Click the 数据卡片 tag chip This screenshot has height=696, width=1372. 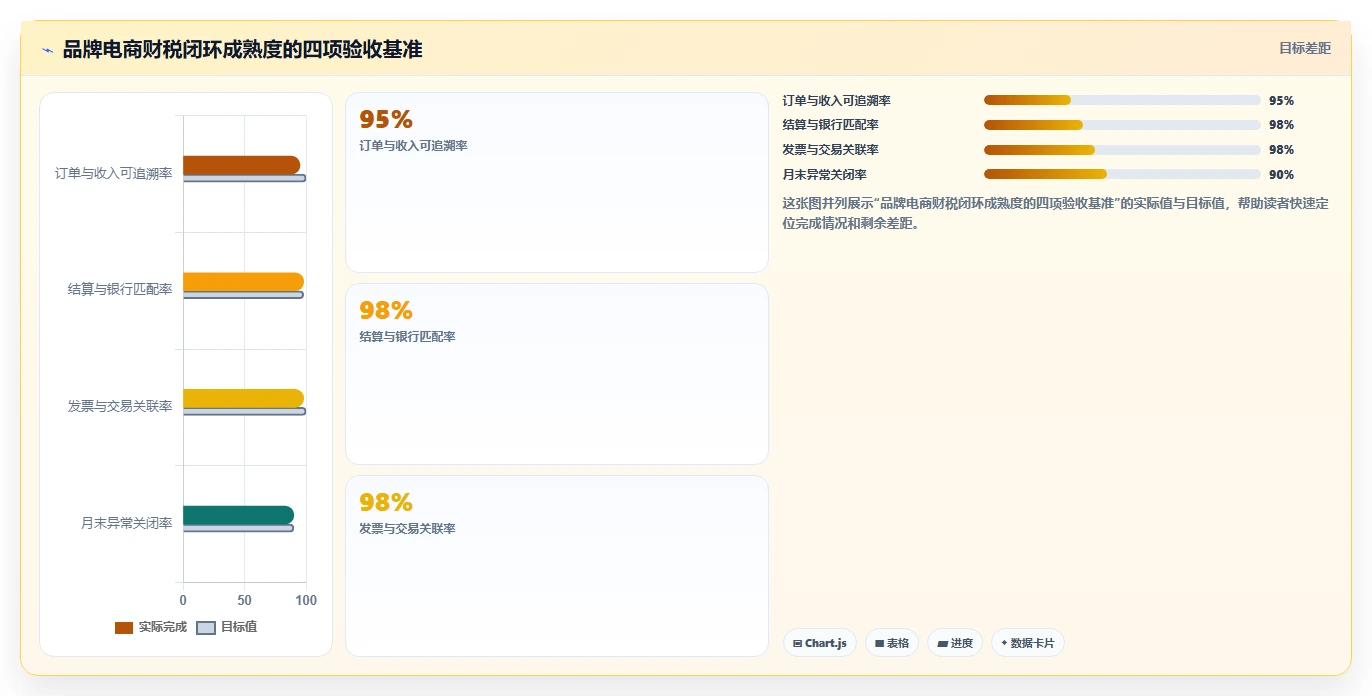pos(1027,643)
